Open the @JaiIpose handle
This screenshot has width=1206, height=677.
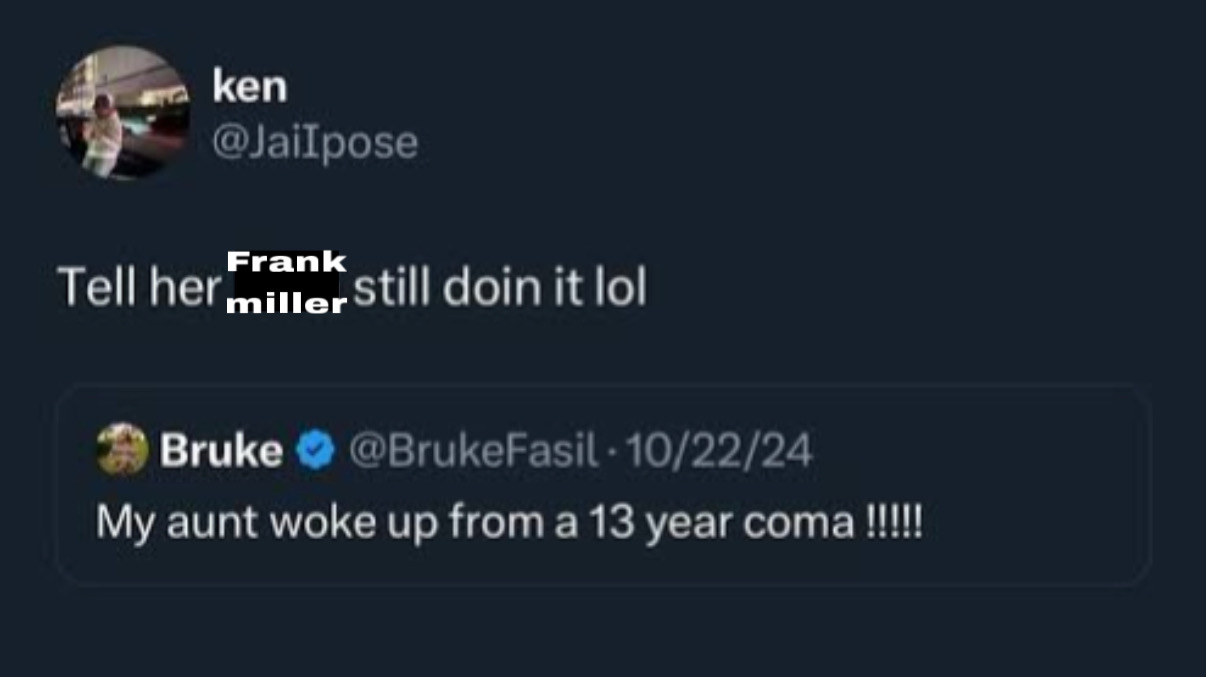click(315, 142)
